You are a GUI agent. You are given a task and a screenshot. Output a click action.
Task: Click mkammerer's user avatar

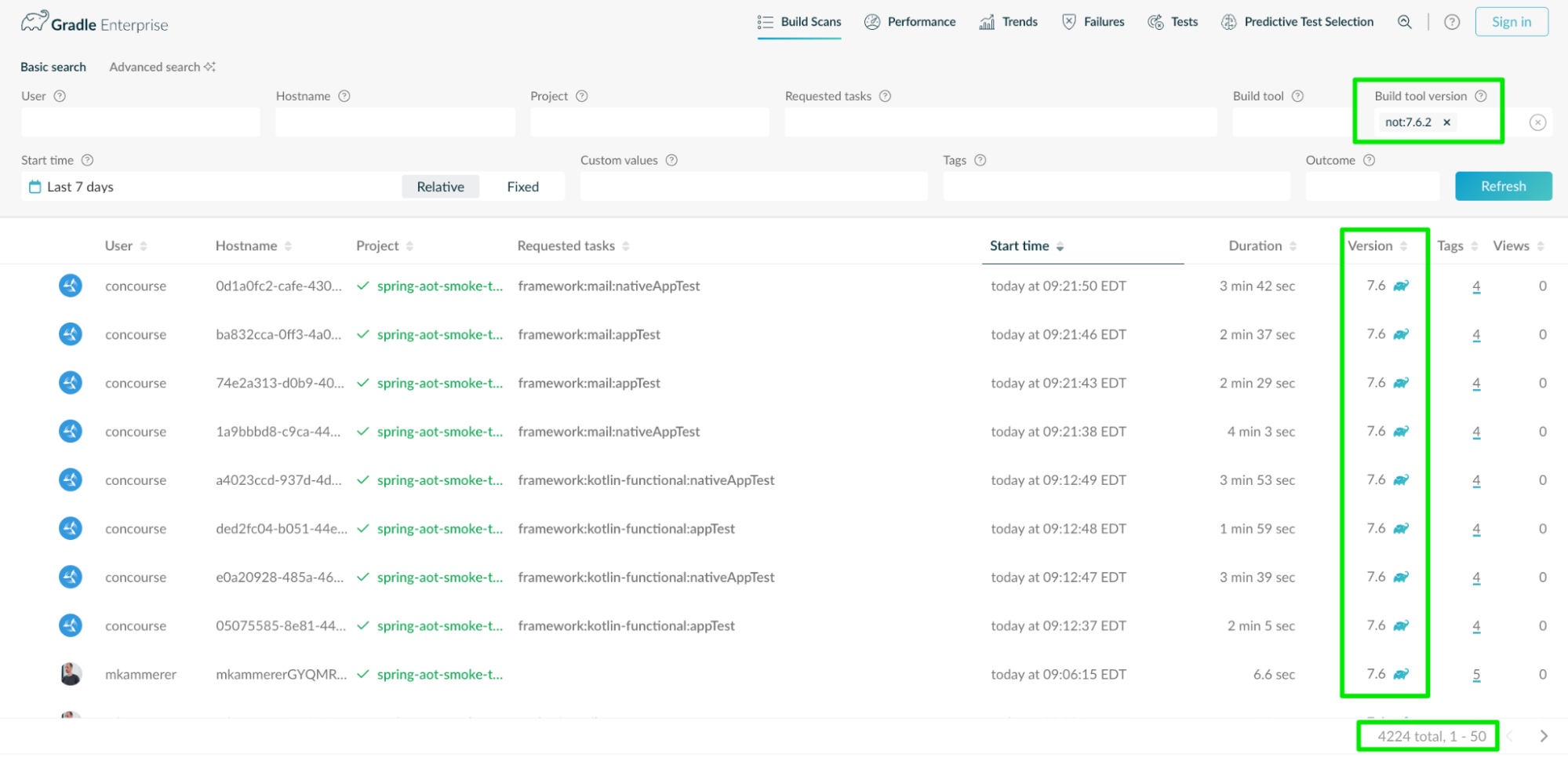coord(71,674)
